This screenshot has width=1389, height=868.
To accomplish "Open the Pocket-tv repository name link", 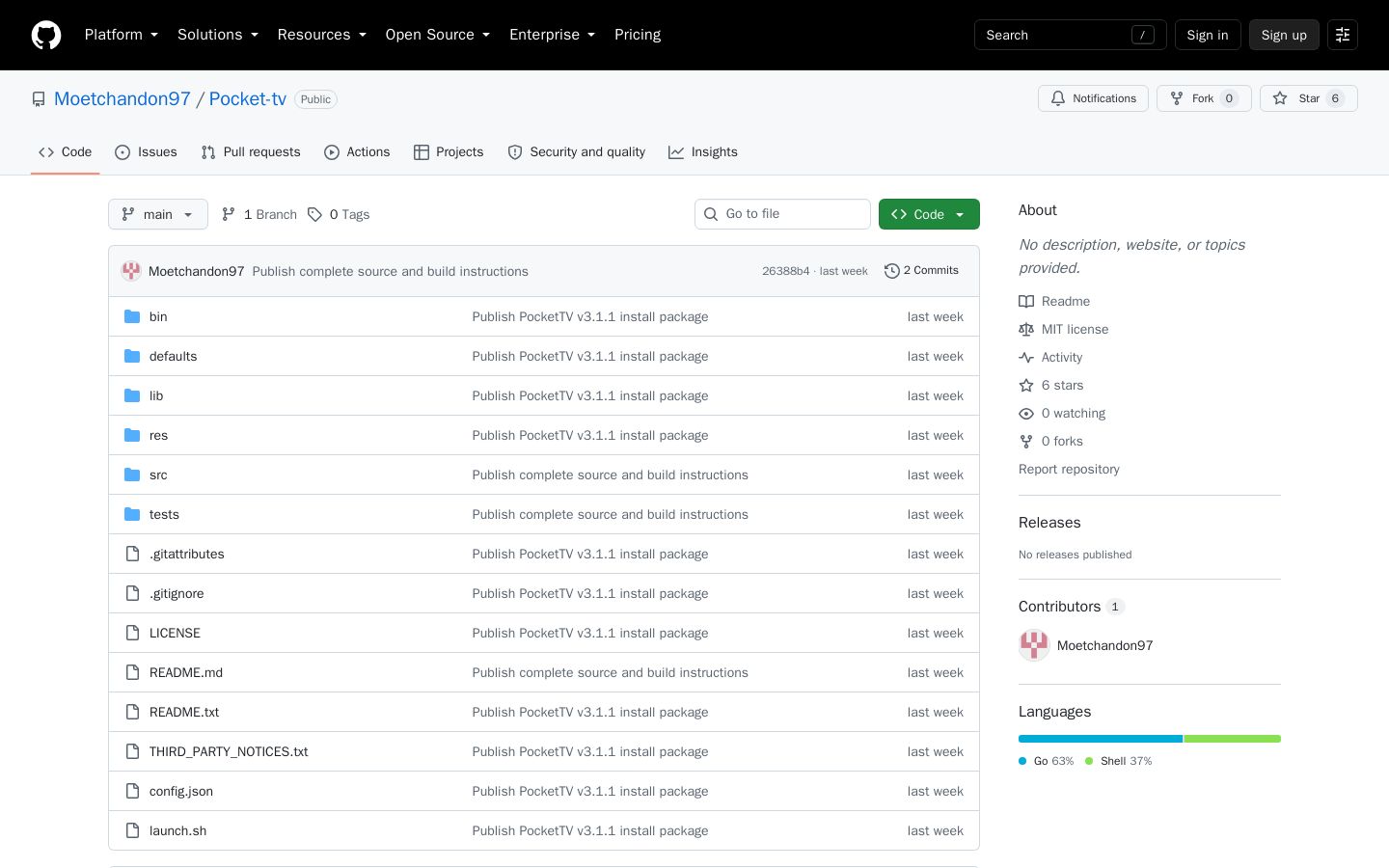I will tap(248, 99).
